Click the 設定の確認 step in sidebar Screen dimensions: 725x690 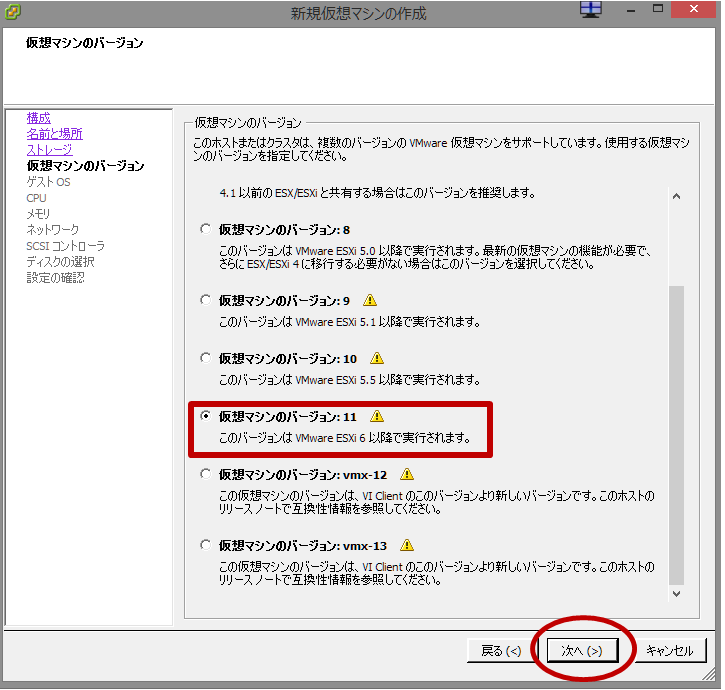pyautogui.click(x=55, y=277)
